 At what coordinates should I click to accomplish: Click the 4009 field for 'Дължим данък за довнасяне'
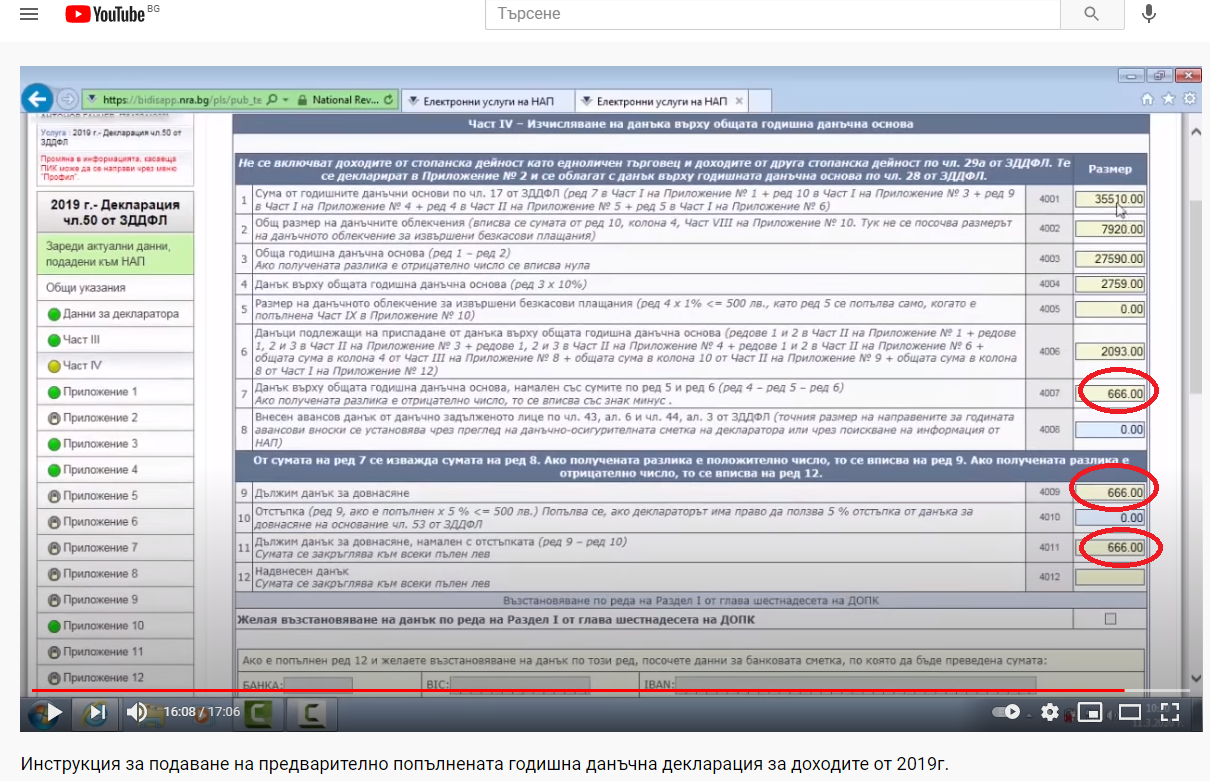click(x=1110, y=493)
